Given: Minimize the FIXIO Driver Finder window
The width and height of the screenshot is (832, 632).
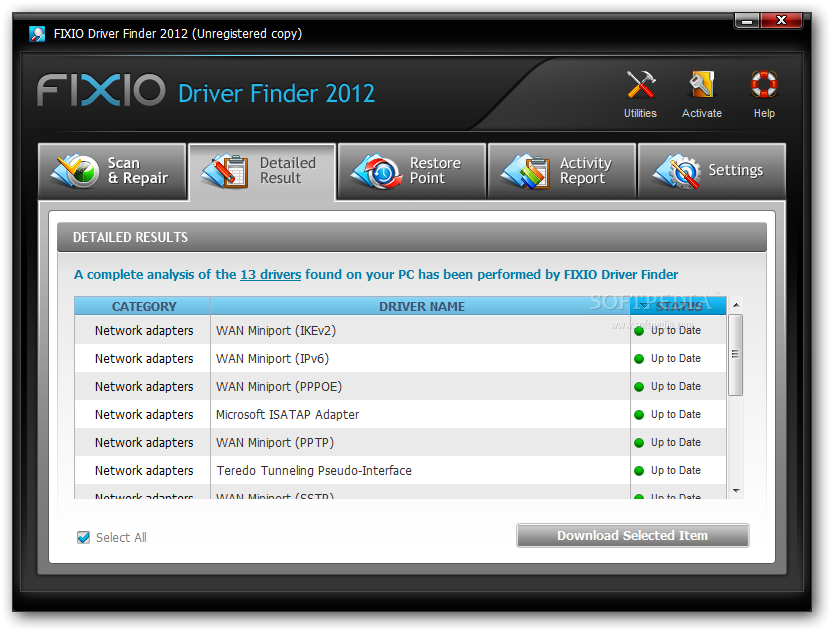Looking at the screenshot, I should (747, 21).
